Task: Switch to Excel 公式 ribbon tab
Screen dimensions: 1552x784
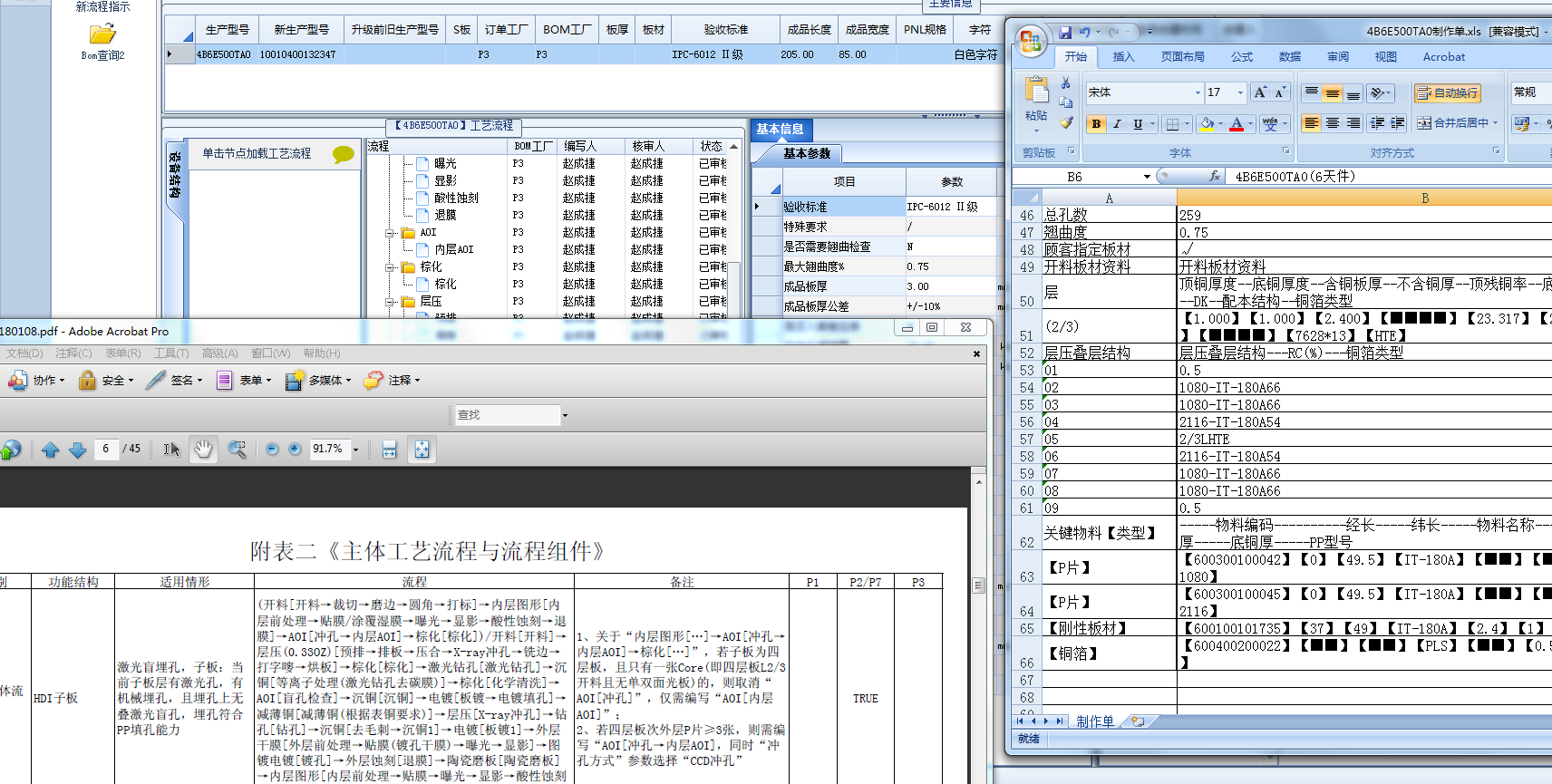Action: [1241, 57]
